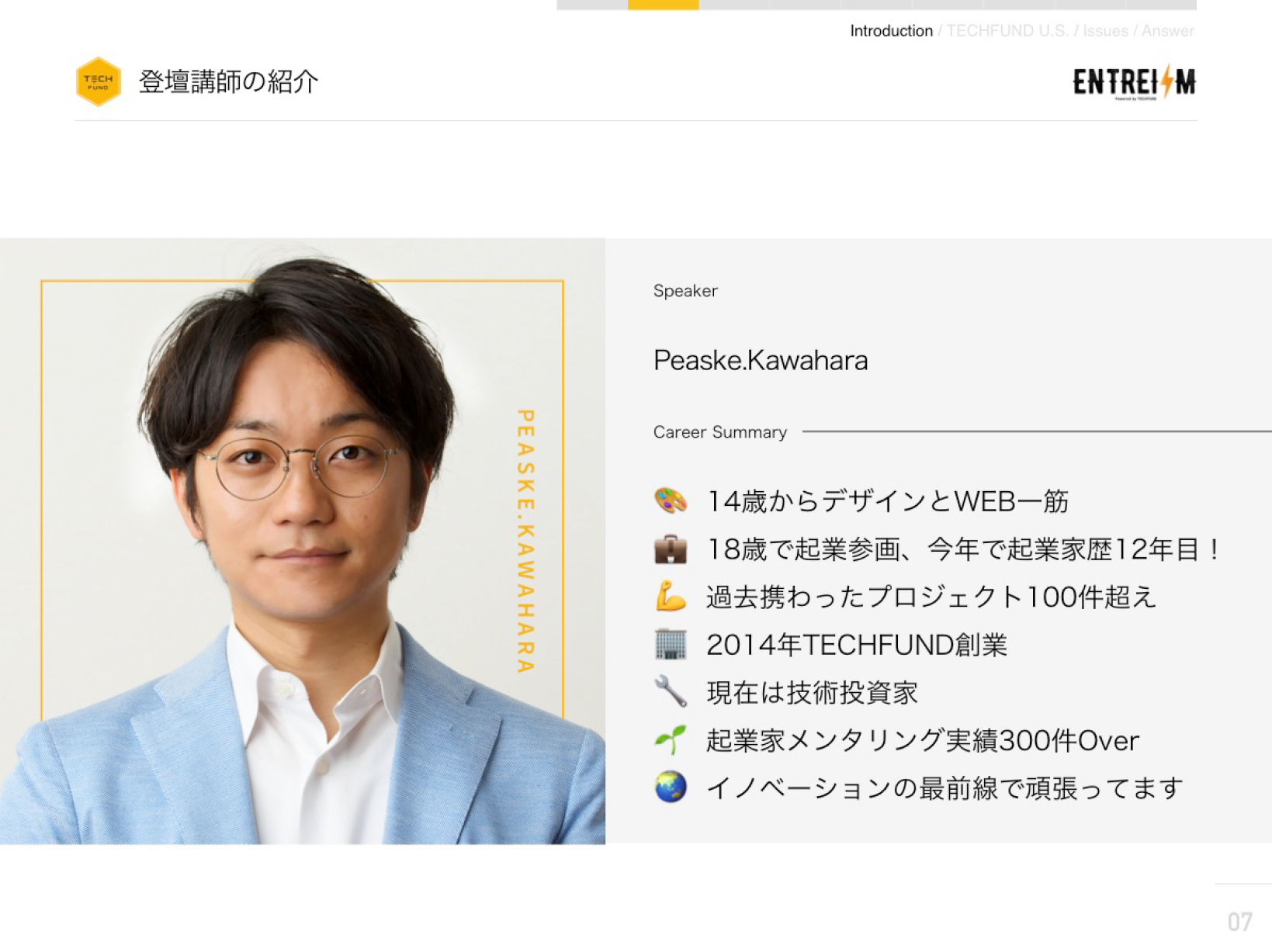Select the artist palette emoji icon
The image size is (1272, 952).
(x=671, y=501)
